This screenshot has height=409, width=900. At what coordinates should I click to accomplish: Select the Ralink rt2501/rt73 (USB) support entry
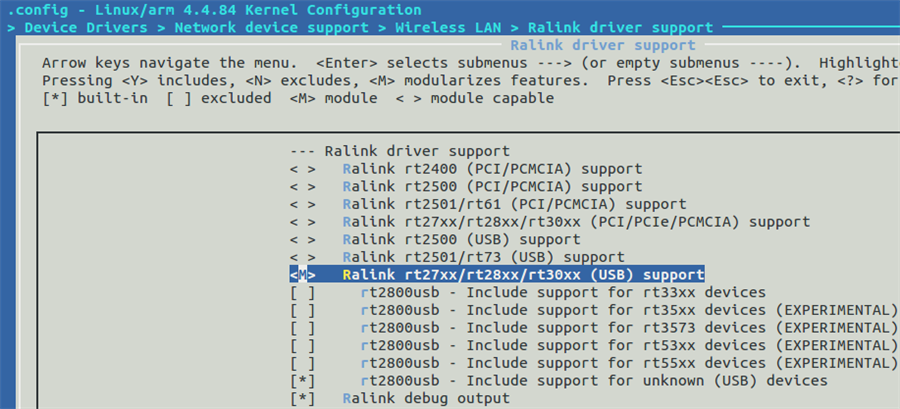483,257
